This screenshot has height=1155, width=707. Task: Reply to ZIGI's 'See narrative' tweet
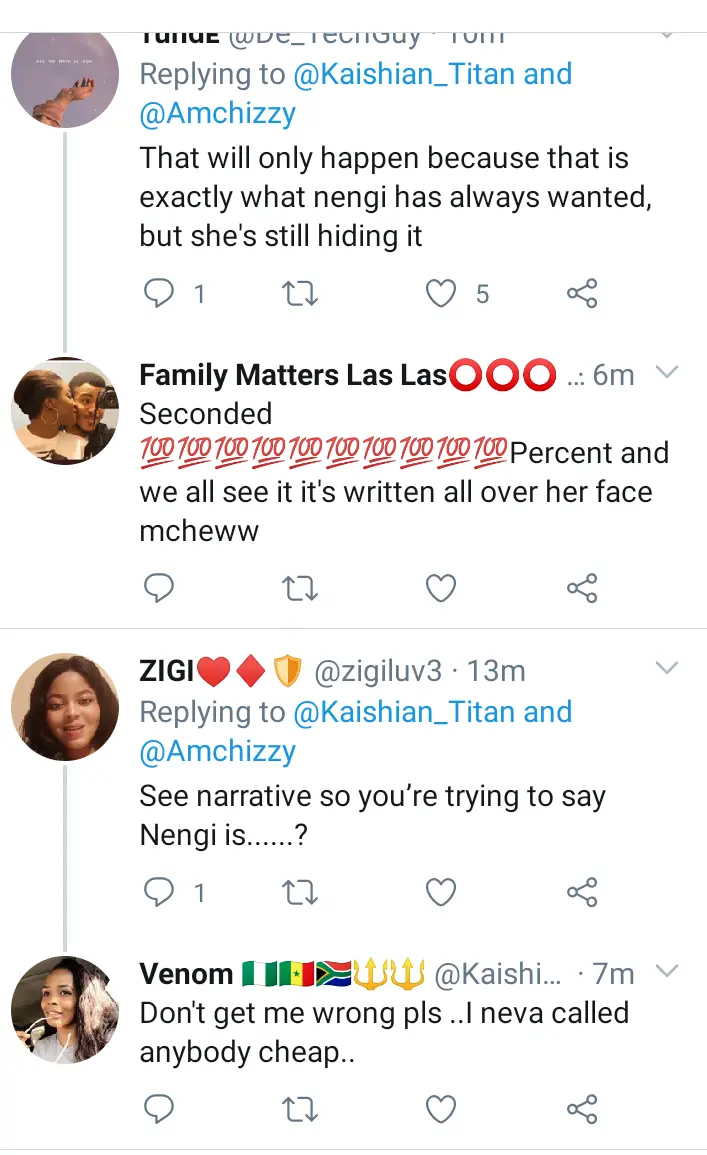pos(159,891)
